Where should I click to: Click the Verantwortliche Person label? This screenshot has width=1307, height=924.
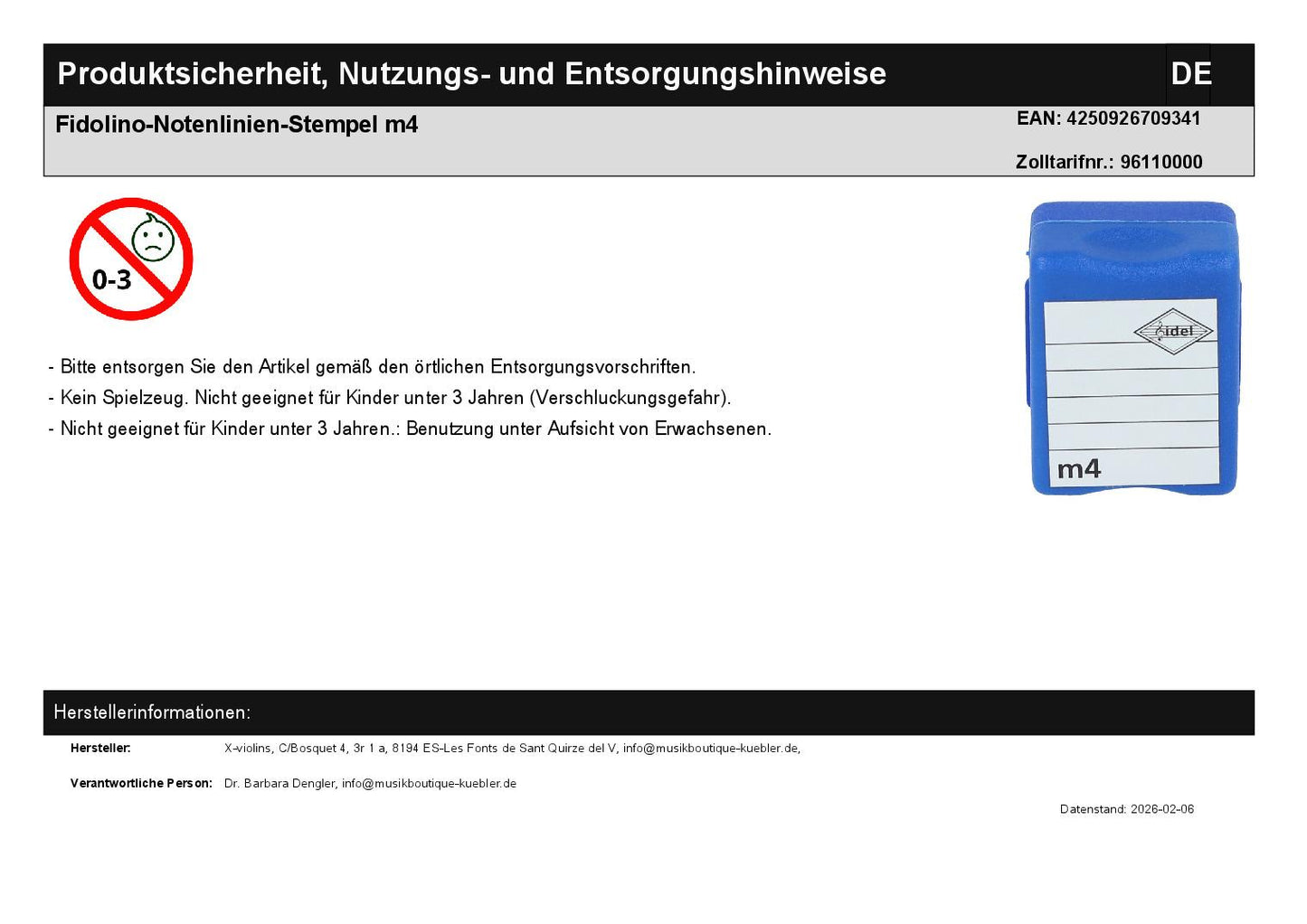click(141, 784)
